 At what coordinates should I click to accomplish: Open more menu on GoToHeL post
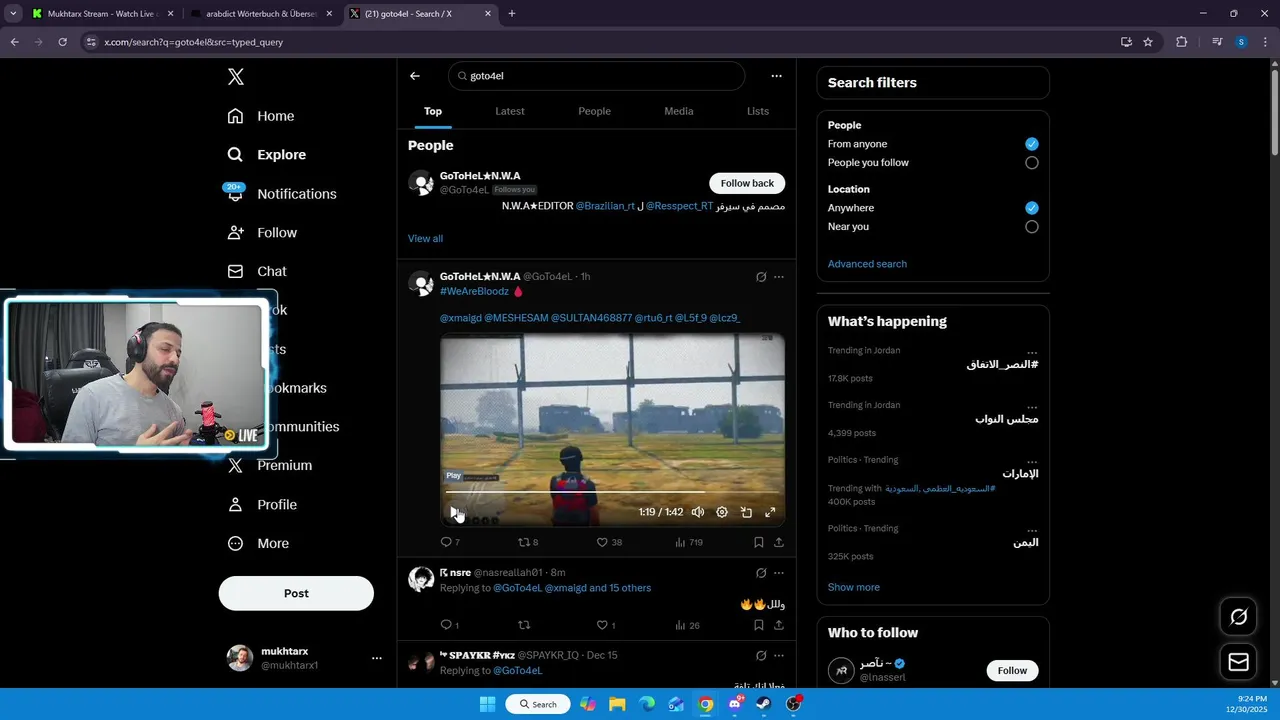click(x=779, y=277)
